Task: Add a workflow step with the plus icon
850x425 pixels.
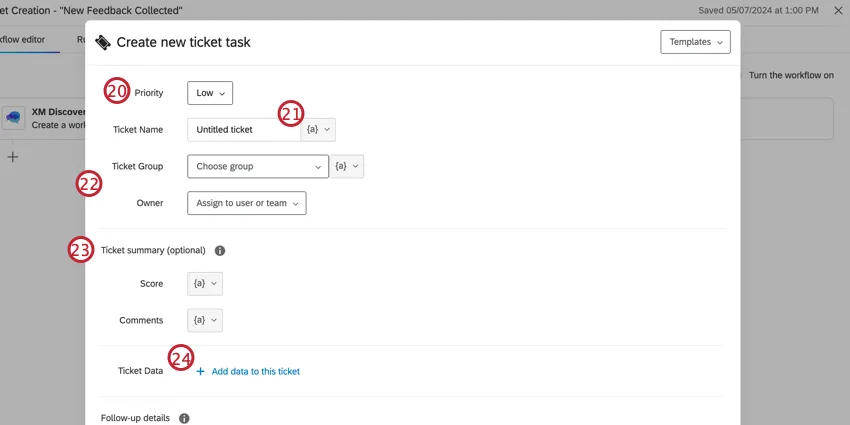Action: (13, 157)
